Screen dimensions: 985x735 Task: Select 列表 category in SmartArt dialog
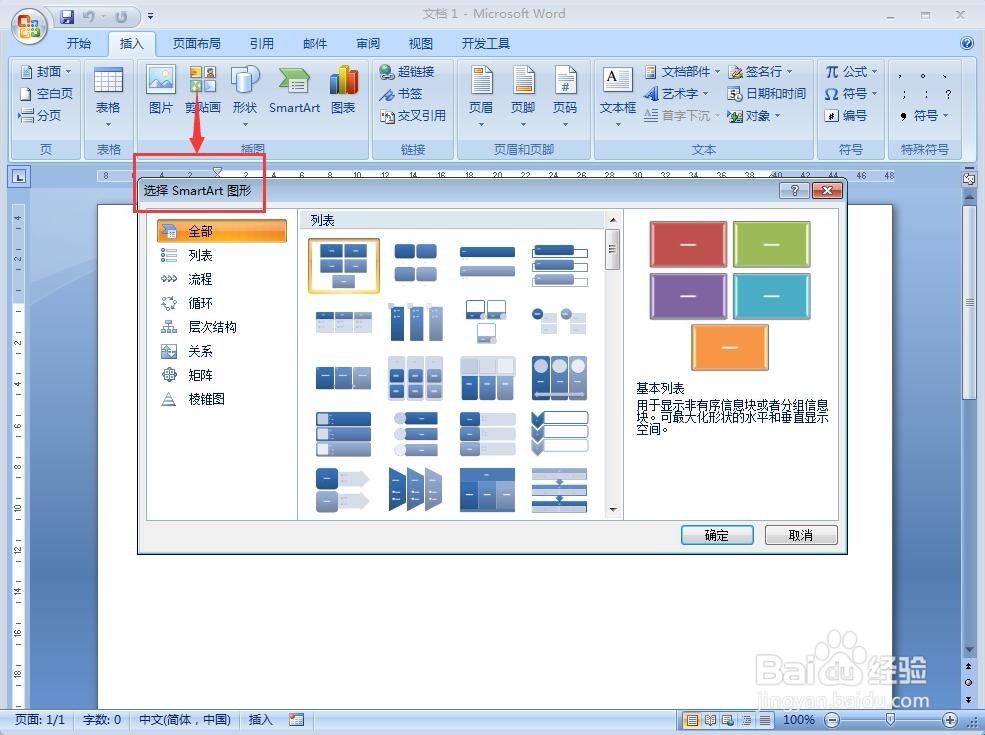pos(222,255)
